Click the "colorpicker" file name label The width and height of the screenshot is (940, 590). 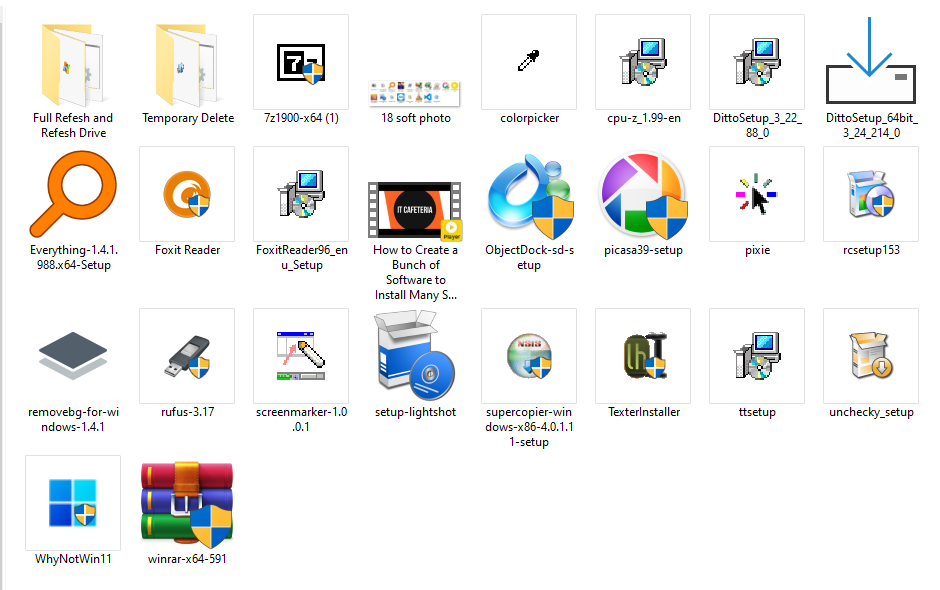coord(529,118)
